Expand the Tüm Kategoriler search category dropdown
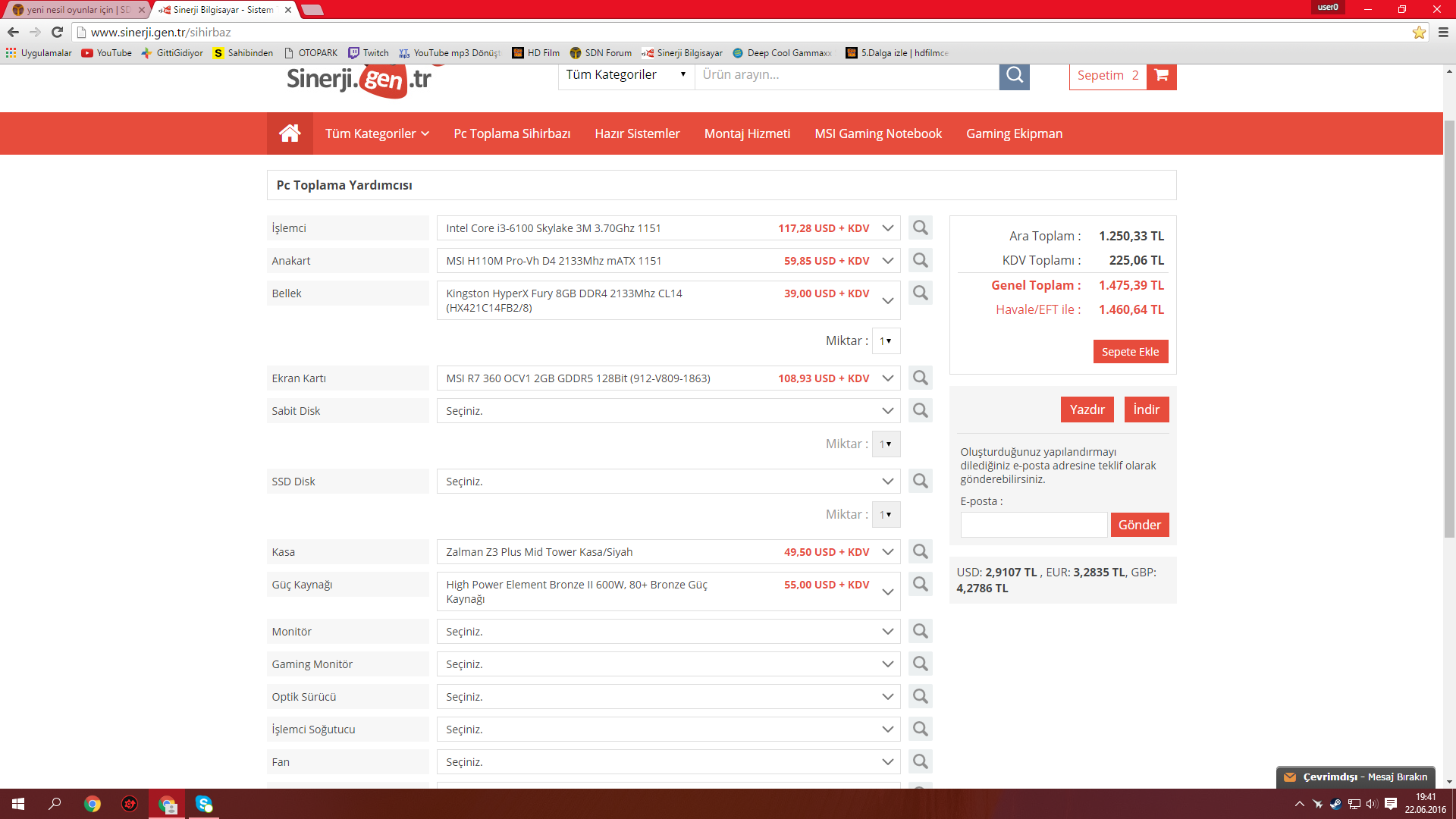The width and height of the screenshot is (1456, 819). 626,75
